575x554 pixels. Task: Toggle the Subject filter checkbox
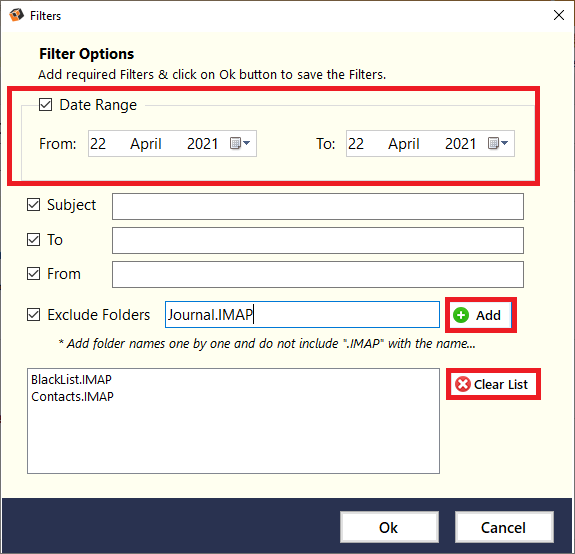click(33, 205)
